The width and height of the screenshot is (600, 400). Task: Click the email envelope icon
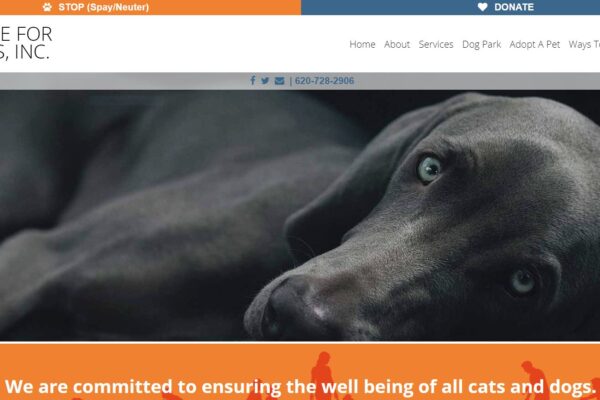280,81
